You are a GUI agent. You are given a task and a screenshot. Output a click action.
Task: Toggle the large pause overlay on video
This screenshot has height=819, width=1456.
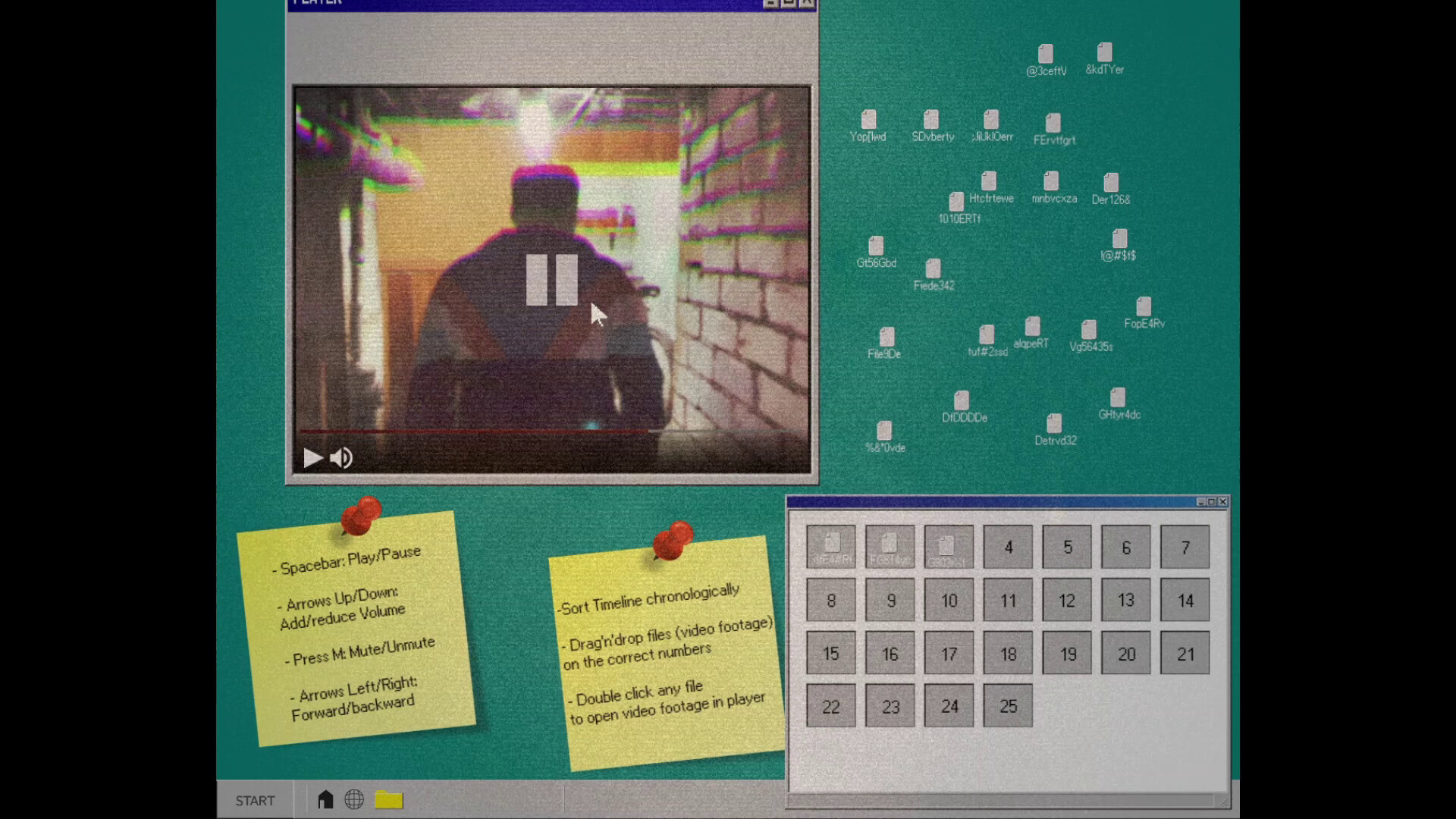pos(551,280)
